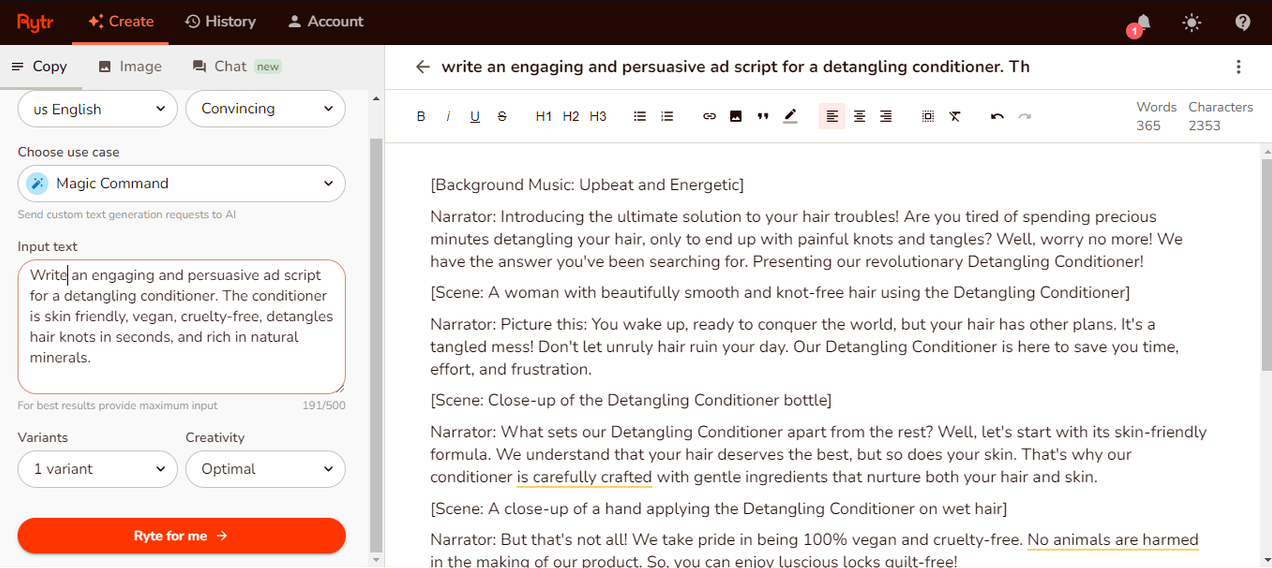Click the Rytr logo
The image size is (1272, 568).
pyautogui.click(x=34, y=21)
